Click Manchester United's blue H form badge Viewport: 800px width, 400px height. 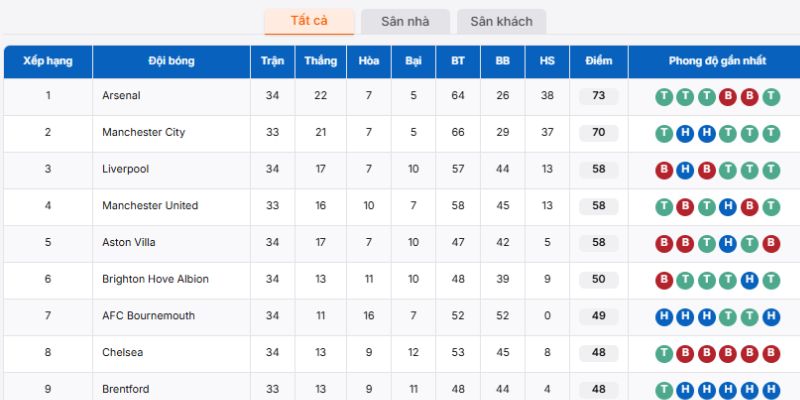point(728,207)
